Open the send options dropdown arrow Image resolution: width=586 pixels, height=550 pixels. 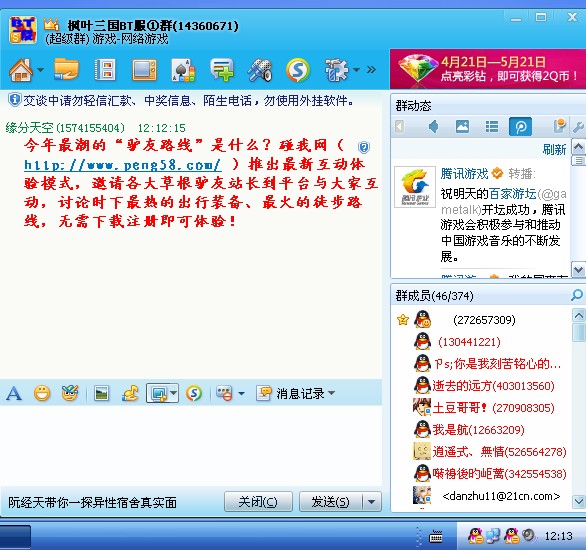(x=371, y=502)
